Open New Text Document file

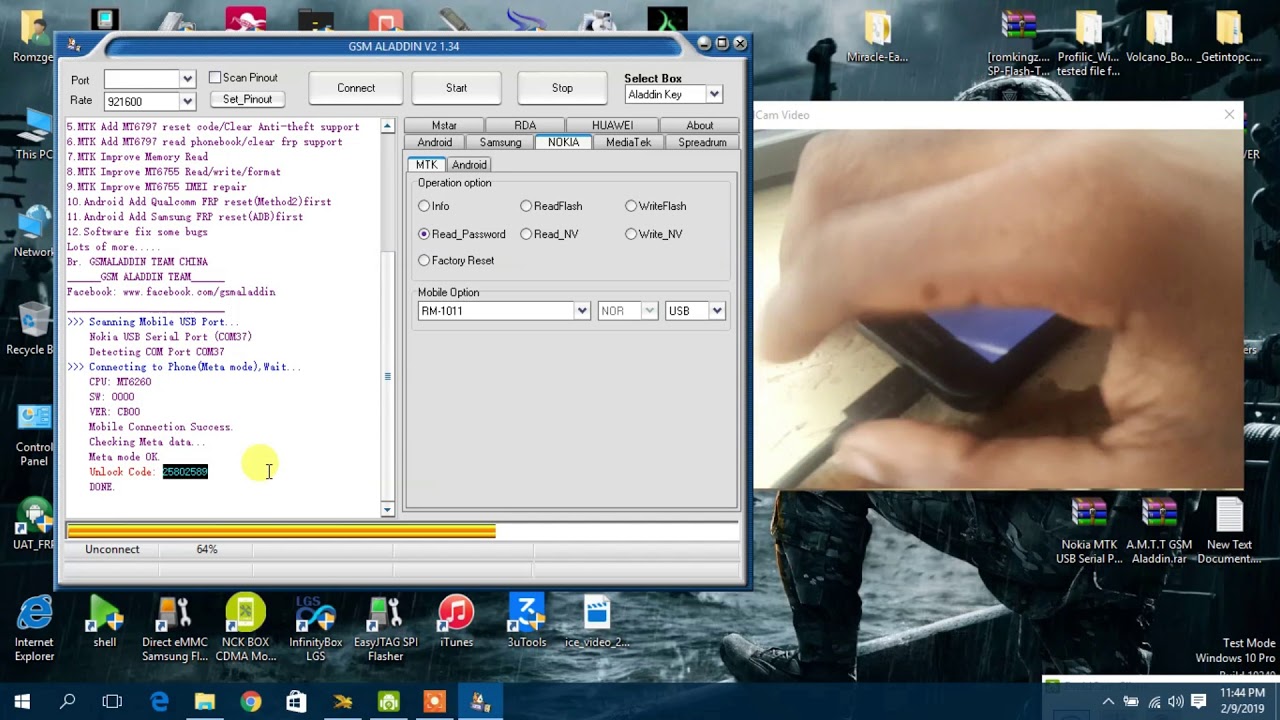pos(1229,531)
